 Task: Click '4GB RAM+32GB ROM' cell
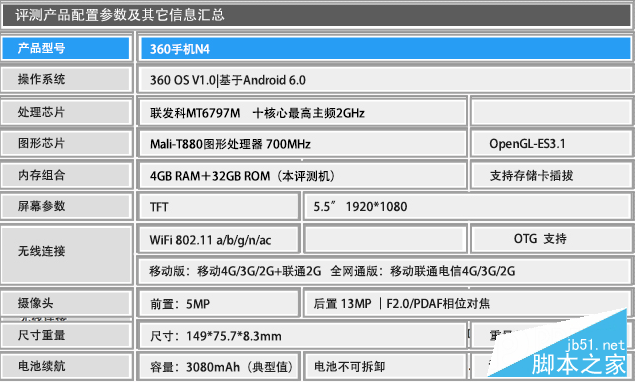pyautogui.click(x=303, y=176)
